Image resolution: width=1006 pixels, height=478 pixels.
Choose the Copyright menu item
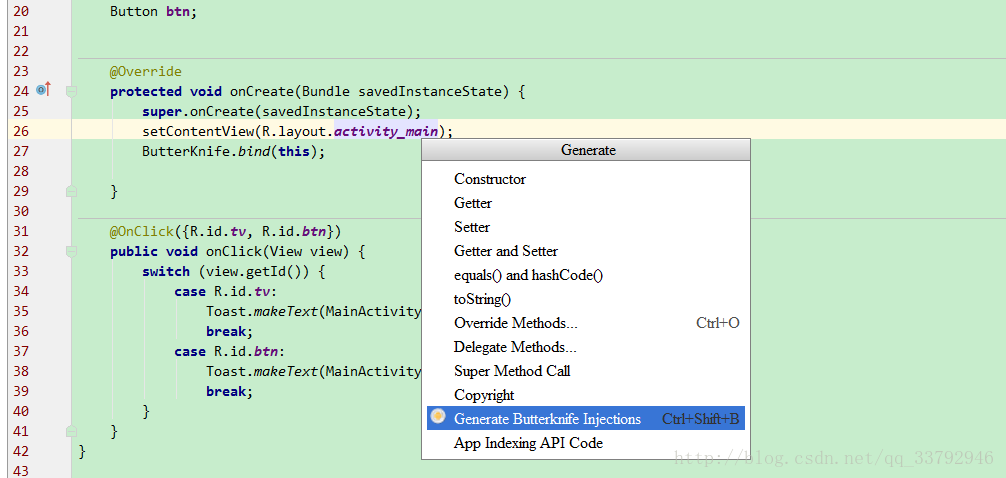click(484, 395)
